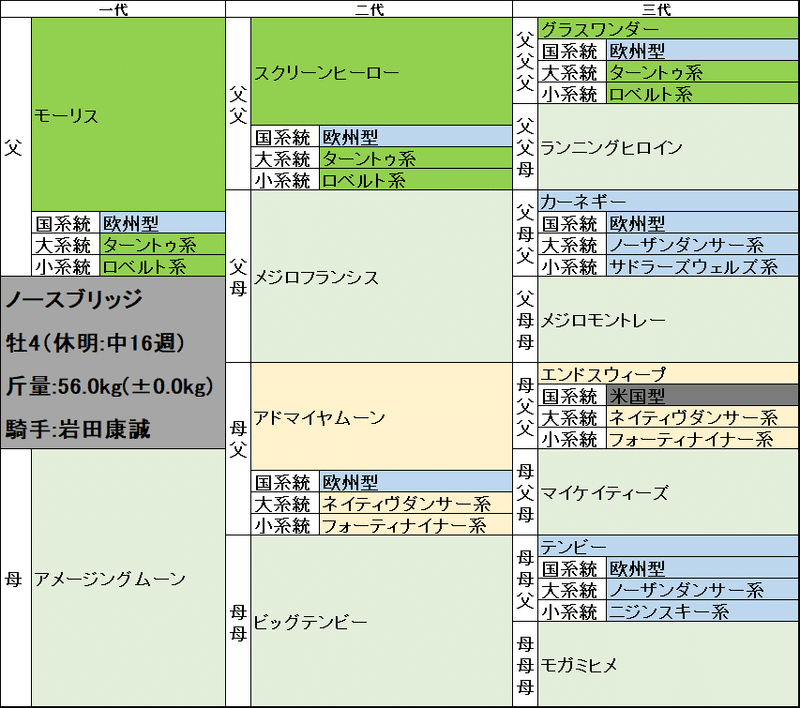Image resolution: width=800 pixels, height=708 pixels.
Task: Click the 父父 row label
Action: 238,104
